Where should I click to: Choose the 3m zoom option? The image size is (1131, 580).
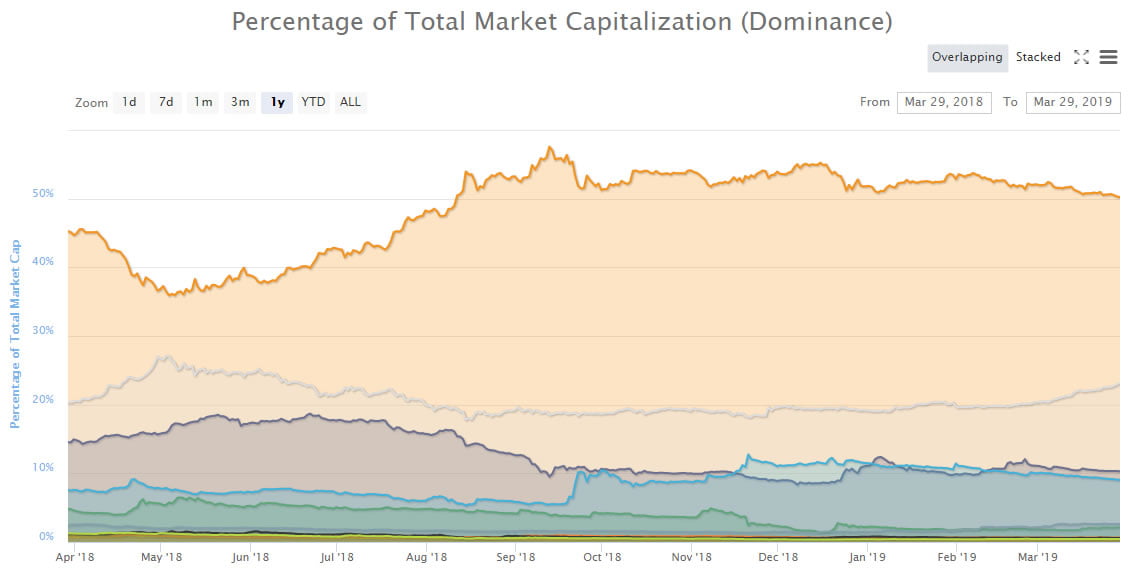[240, 102]
